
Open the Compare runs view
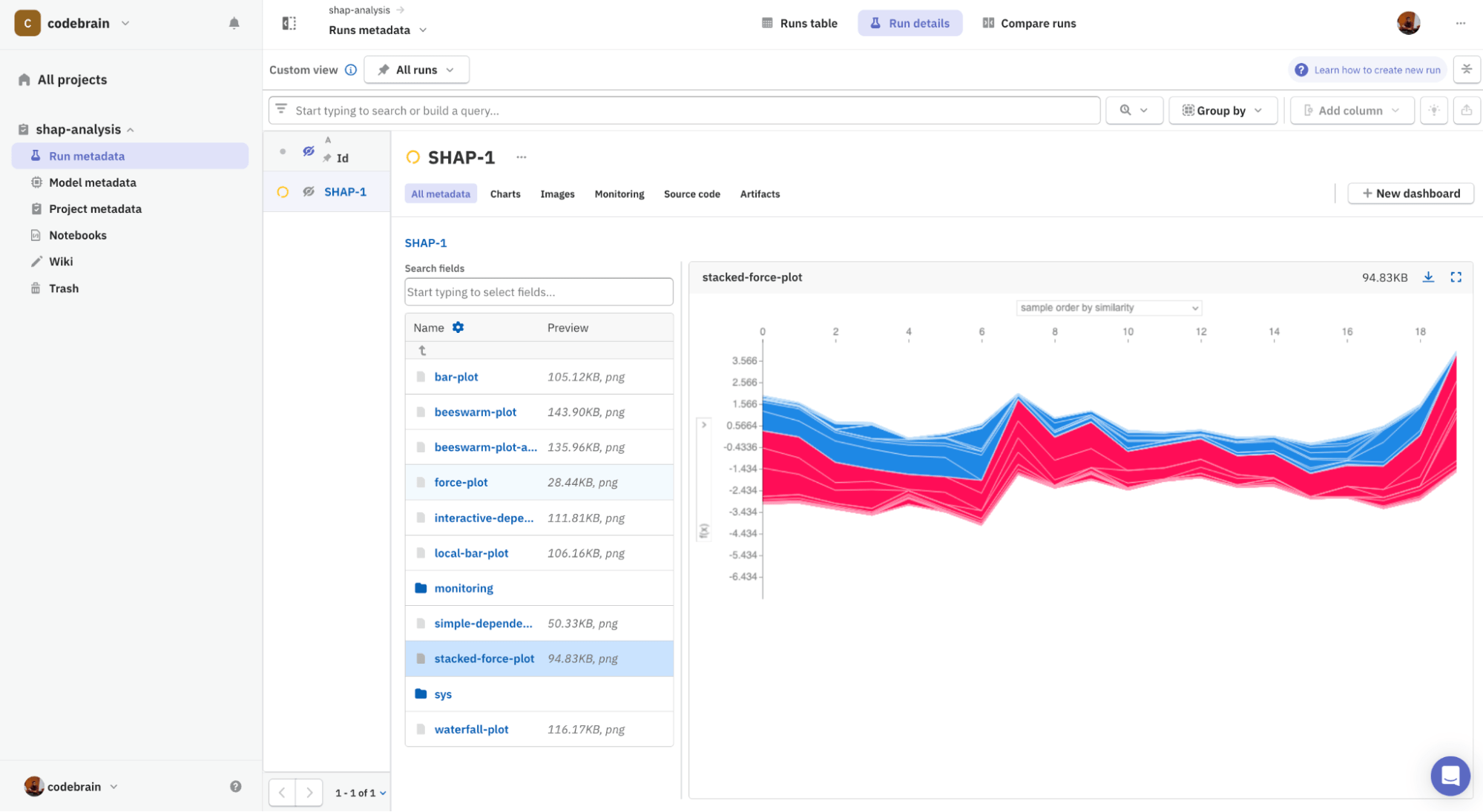[1029, 23]
